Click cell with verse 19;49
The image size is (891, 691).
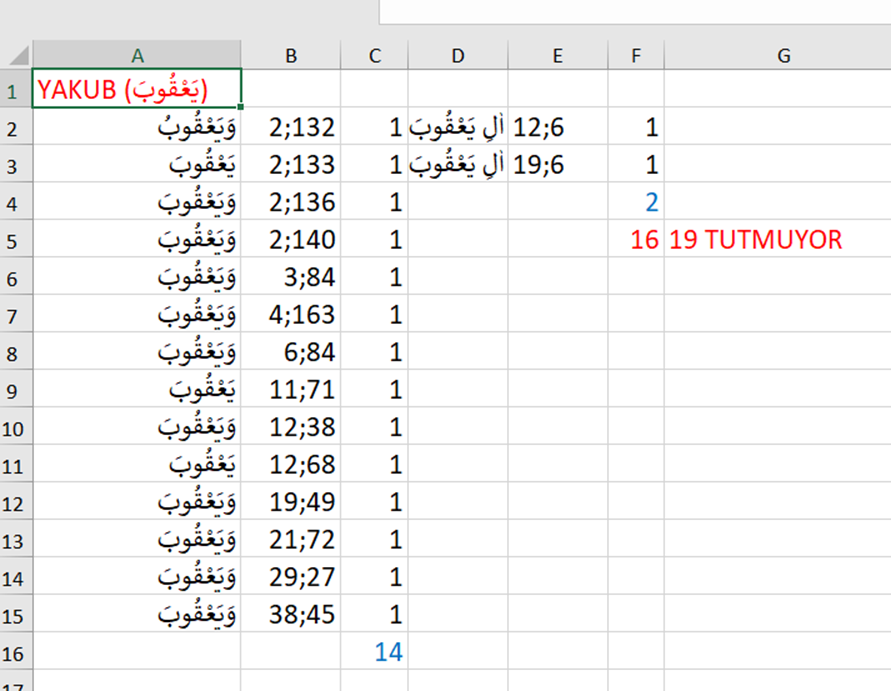[x=291, y=502]
